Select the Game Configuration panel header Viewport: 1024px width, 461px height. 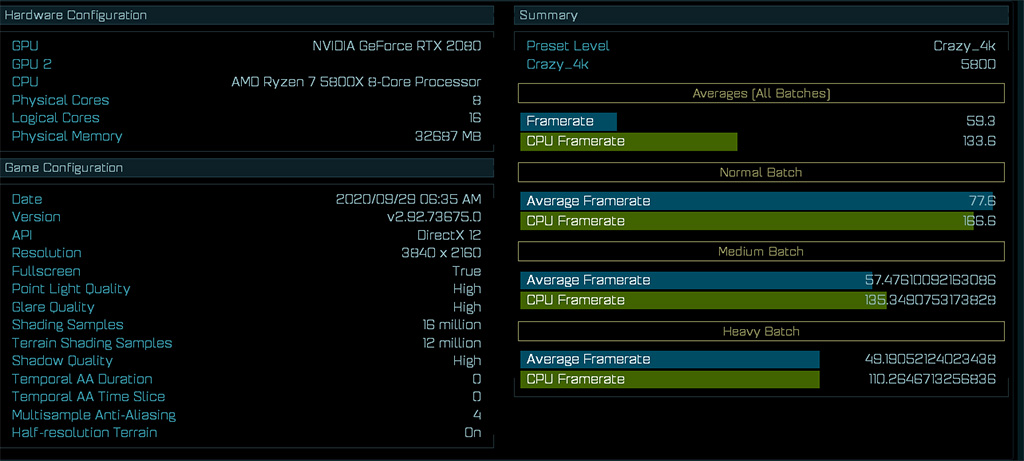coord(247,168)
